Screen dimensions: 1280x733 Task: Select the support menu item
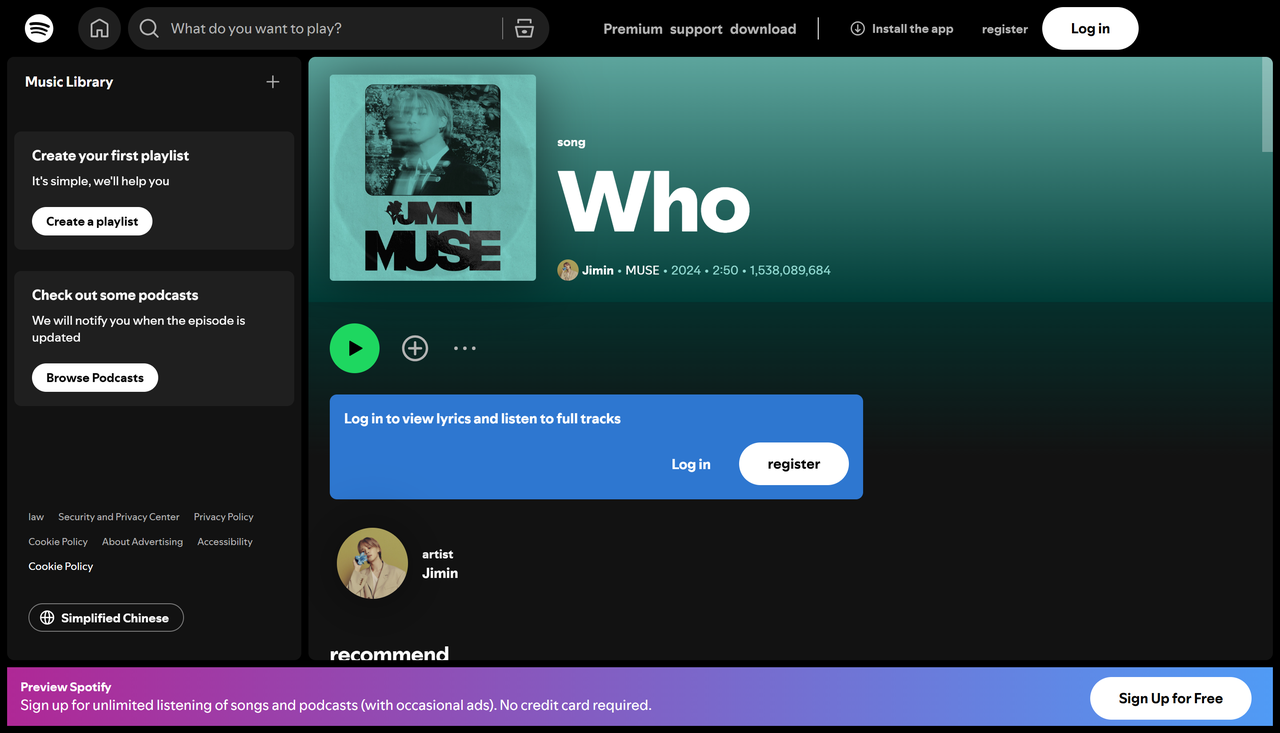pyautogui.click(x=696, y=29)
